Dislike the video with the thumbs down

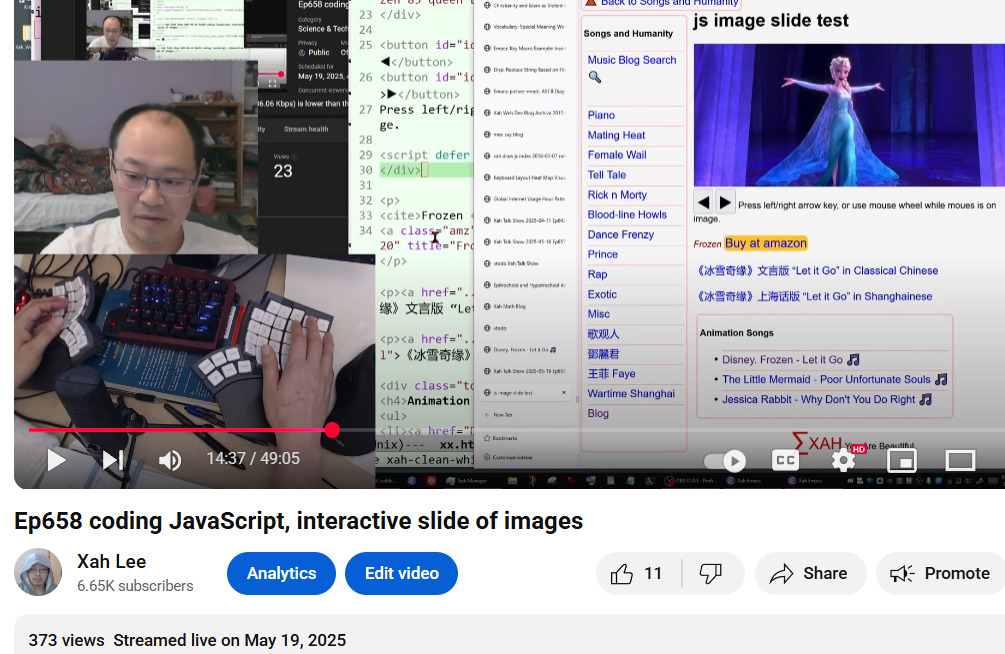pyautogui.click(x=711, y=573)
